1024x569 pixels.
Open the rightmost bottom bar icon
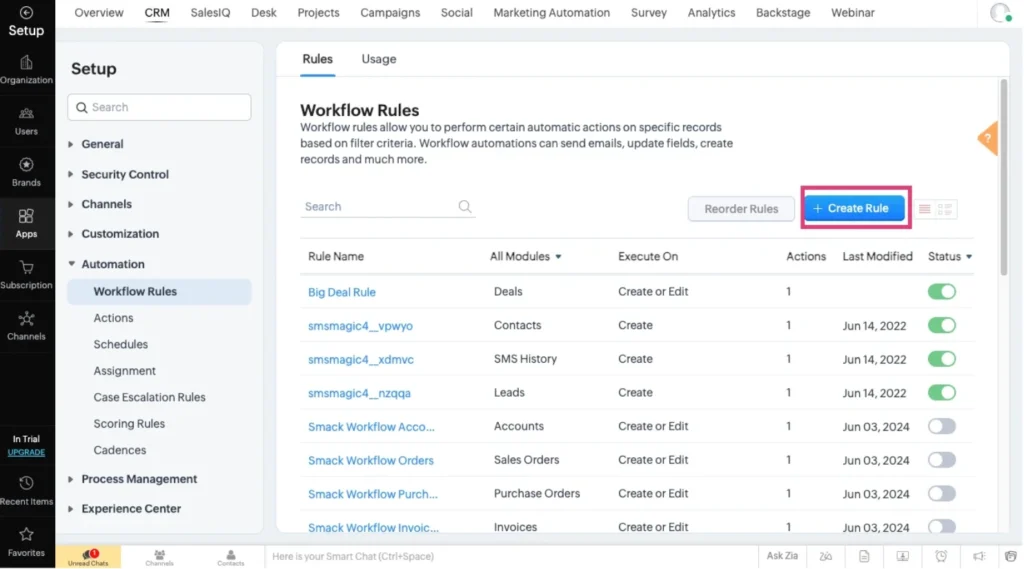[x=1011, y=557]
